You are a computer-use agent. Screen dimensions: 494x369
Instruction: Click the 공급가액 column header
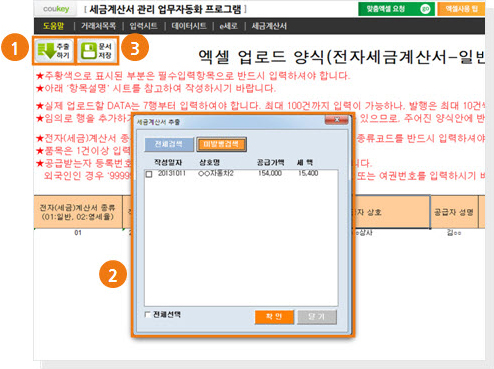pos(270,162)
